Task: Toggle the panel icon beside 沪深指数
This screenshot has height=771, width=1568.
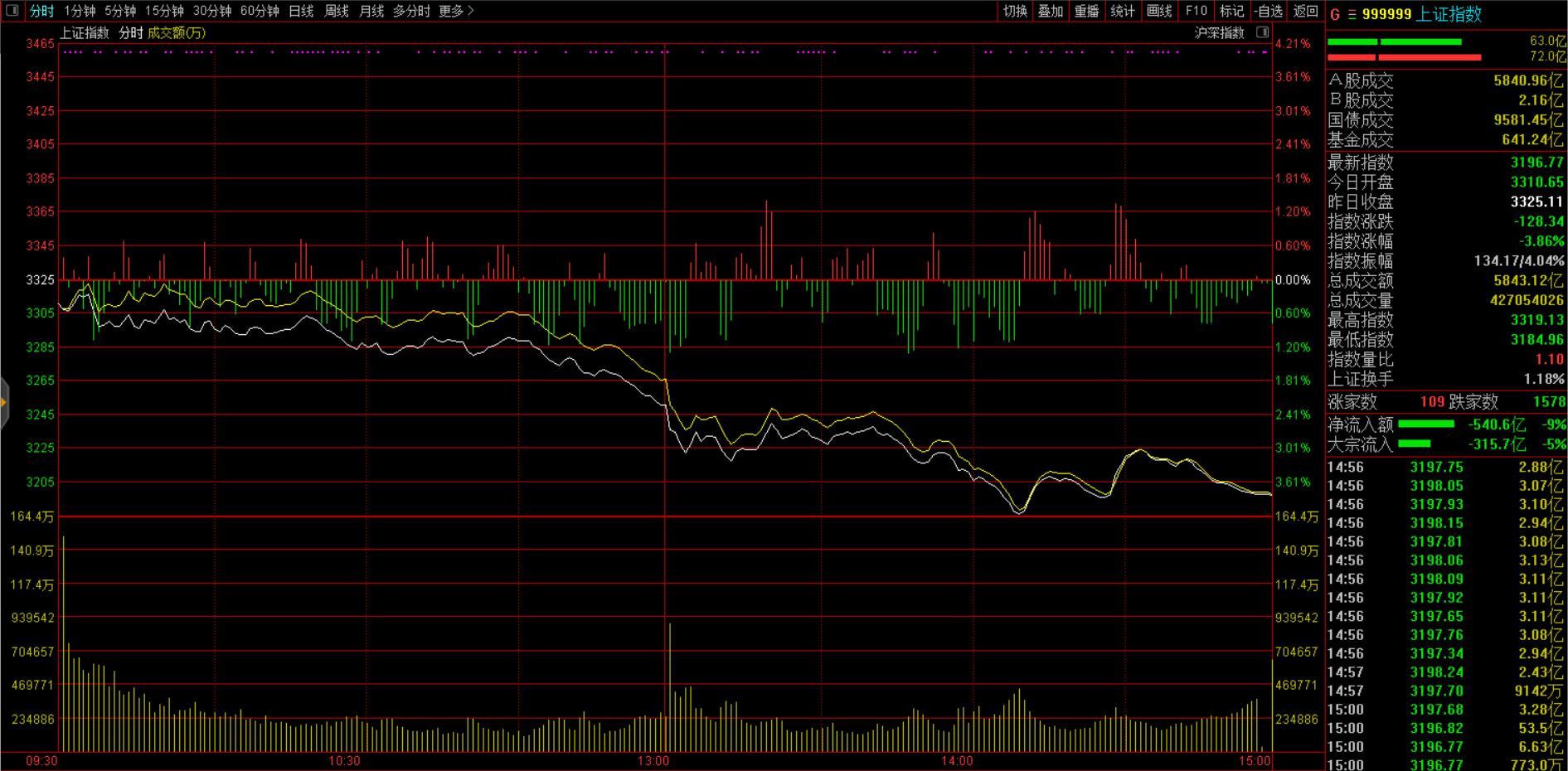Action: click(x=1262, y=32)
